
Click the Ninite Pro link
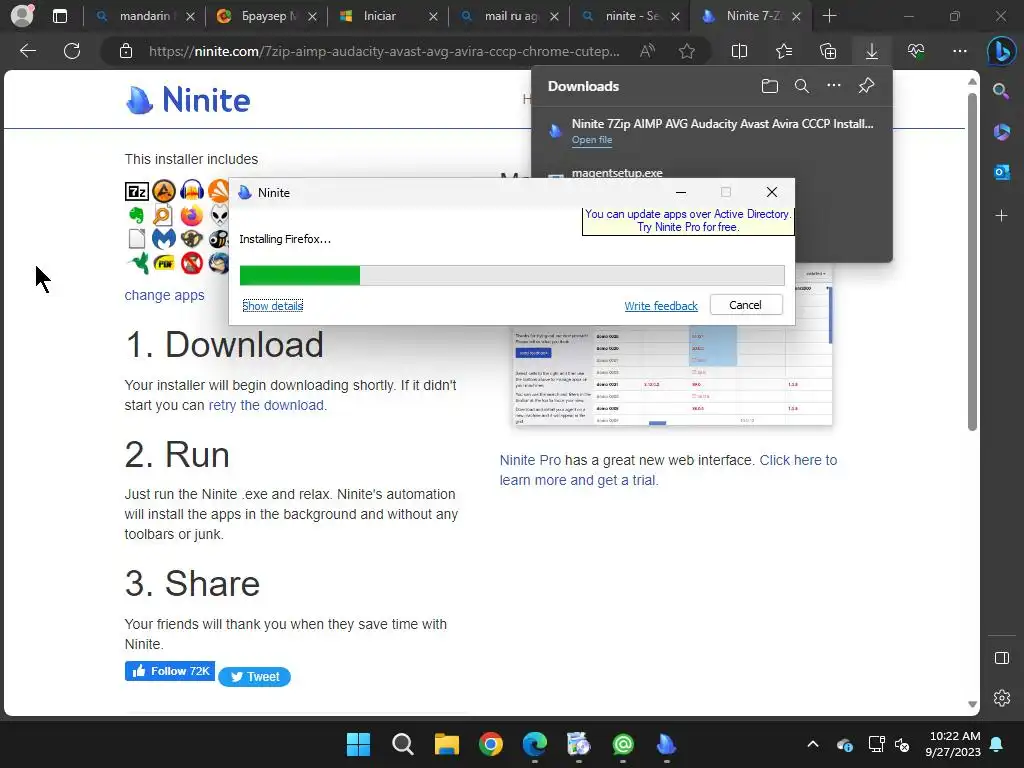[x=530, y=460]
